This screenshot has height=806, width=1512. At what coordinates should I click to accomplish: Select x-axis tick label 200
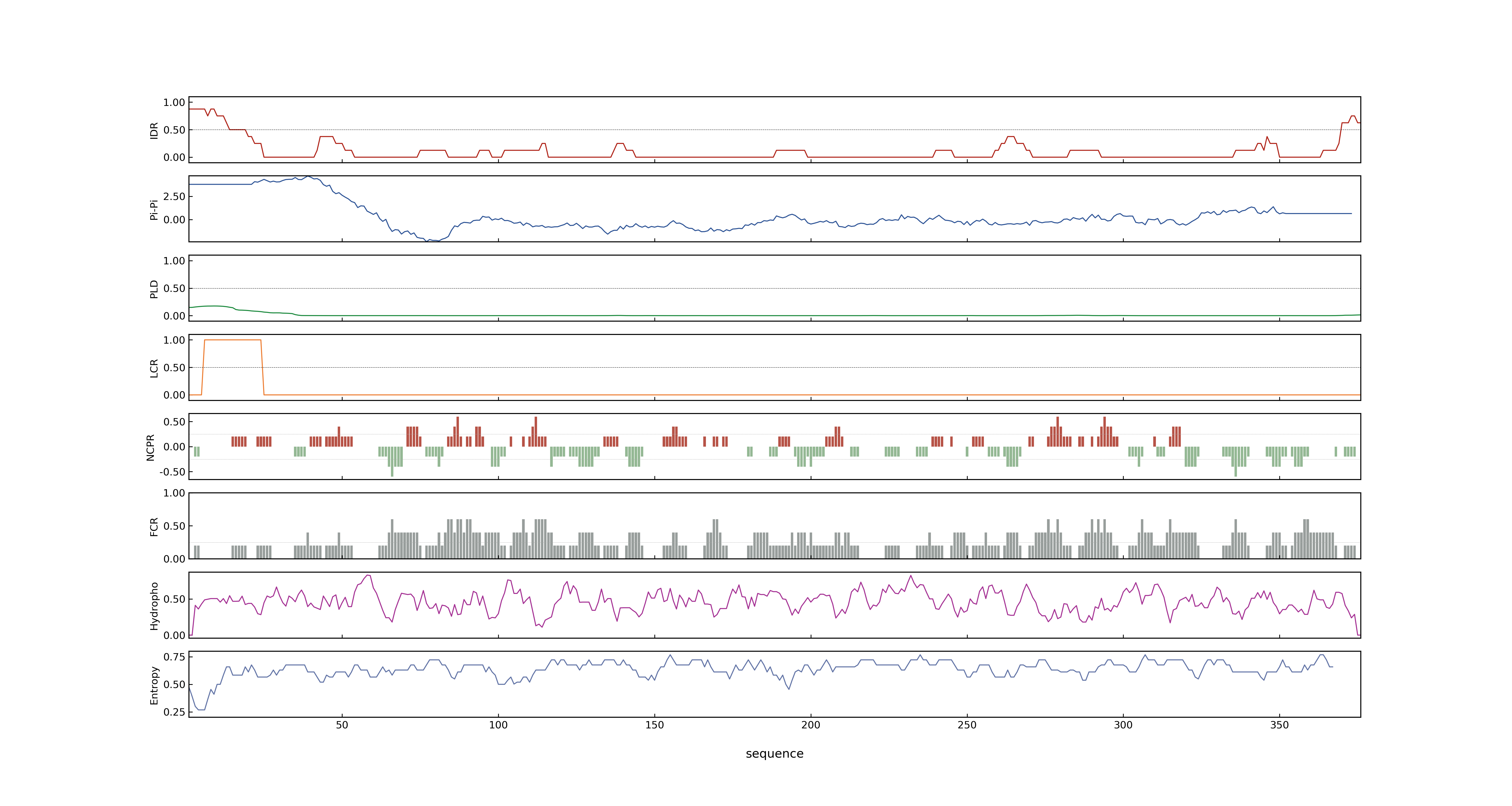click(x=811, y=725)
